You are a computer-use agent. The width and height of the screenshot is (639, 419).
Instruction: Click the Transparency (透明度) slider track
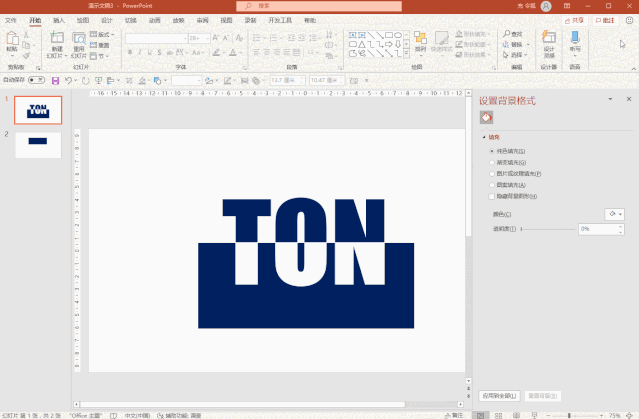548,229
